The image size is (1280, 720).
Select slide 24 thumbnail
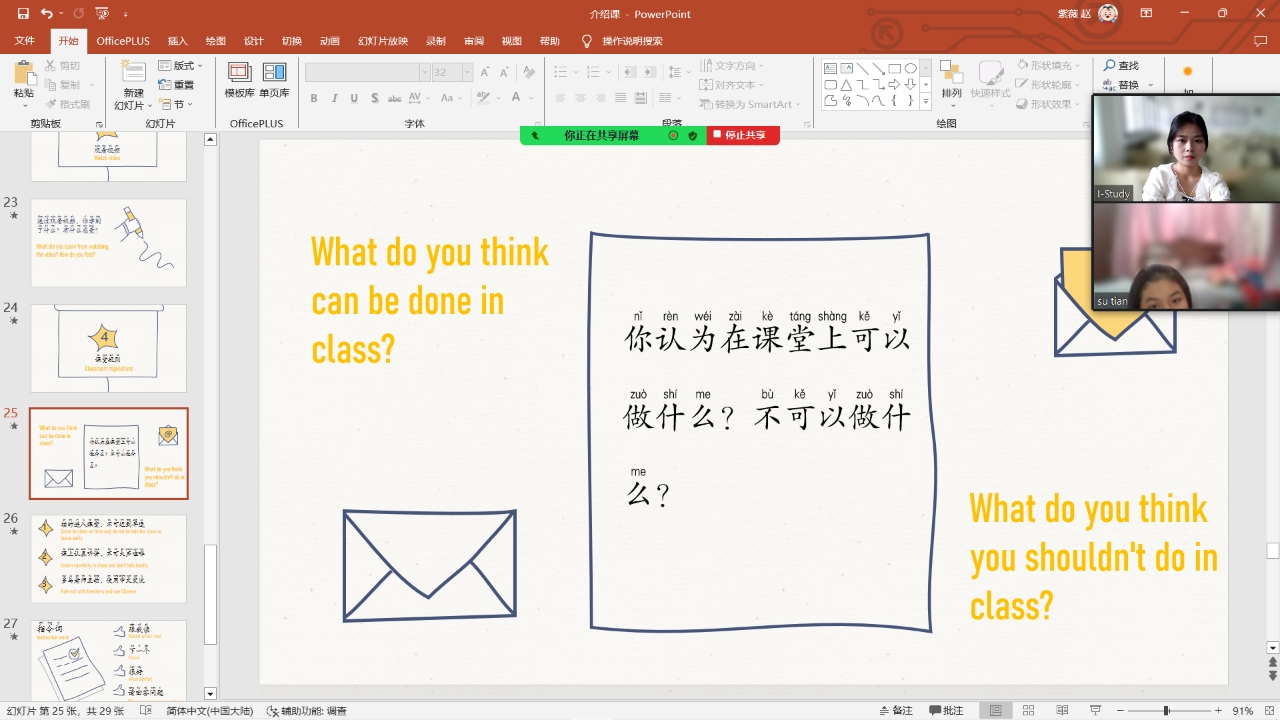[x=108, y=348]
